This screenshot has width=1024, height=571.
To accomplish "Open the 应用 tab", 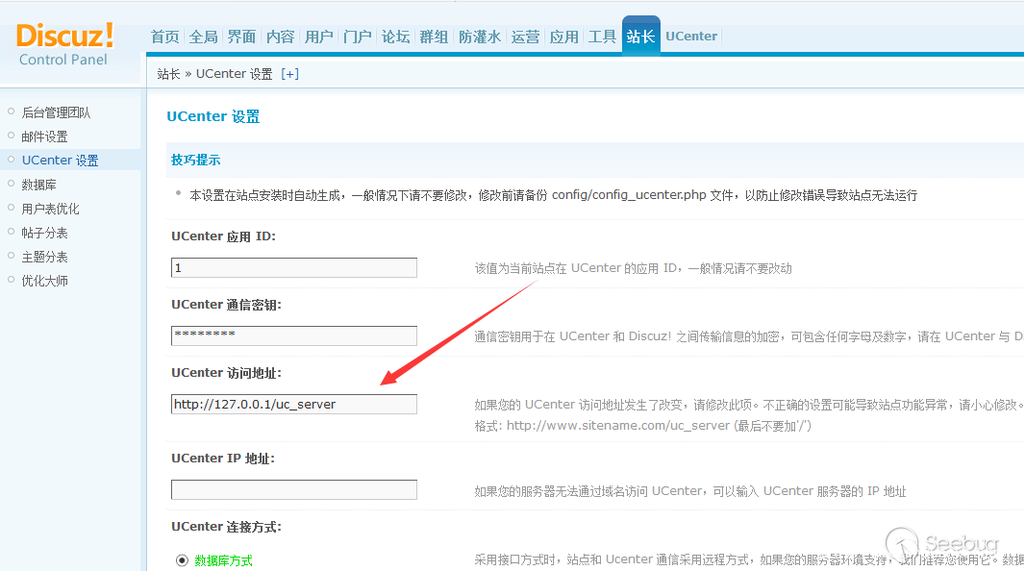I will [x=564, y=37].
